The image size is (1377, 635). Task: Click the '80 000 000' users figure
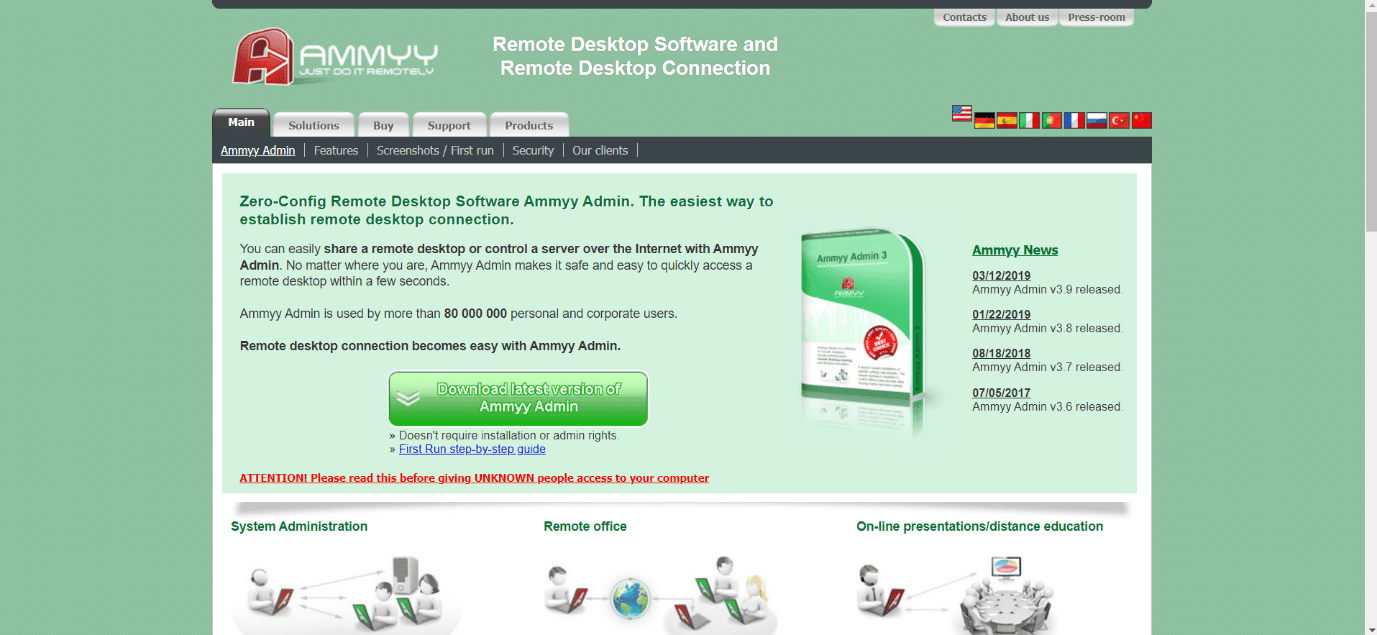pyautogui.click(x=475, y=313)
